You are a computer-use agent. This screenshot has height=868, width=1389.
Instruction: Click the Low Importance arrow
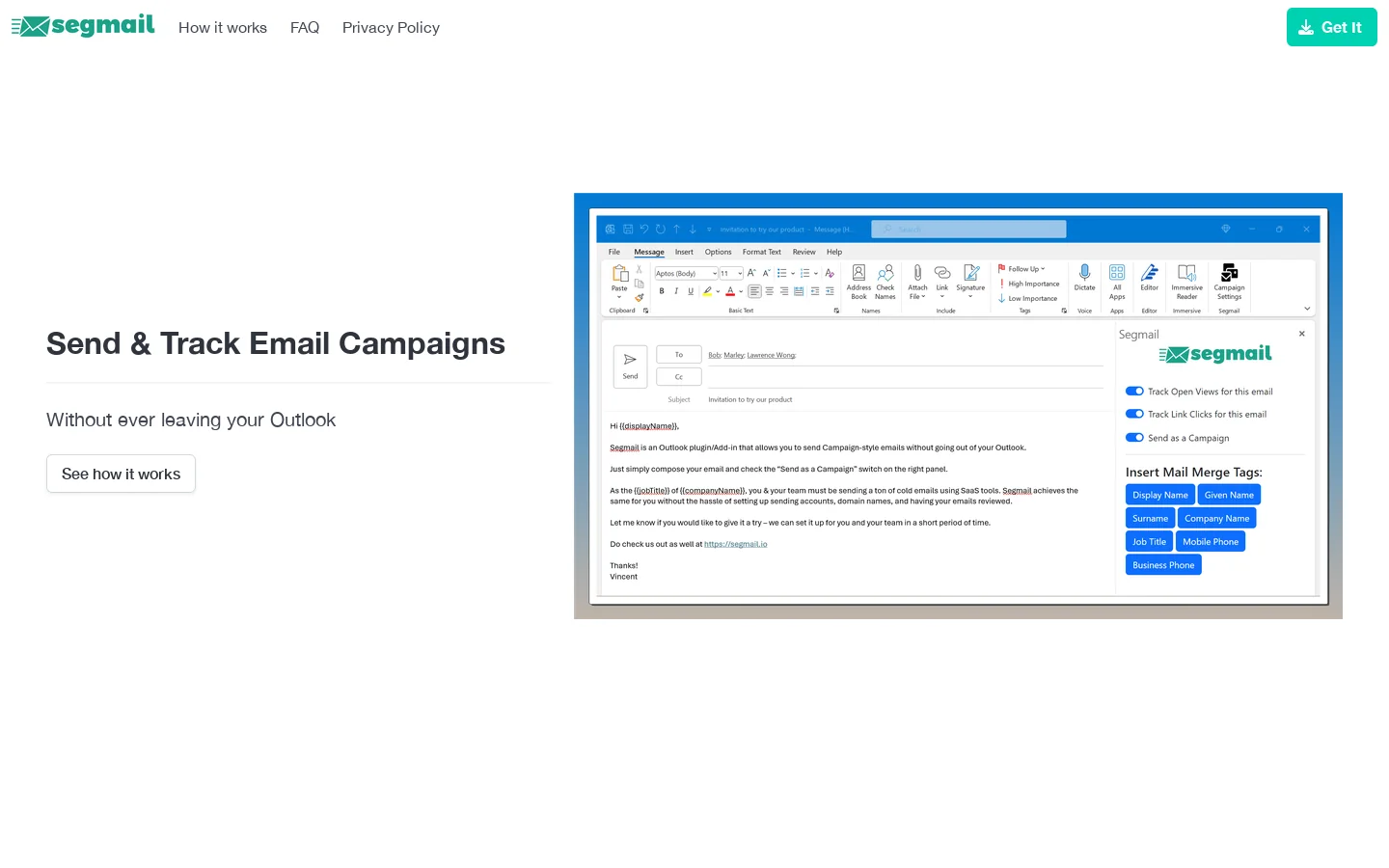coord(1002,298)
